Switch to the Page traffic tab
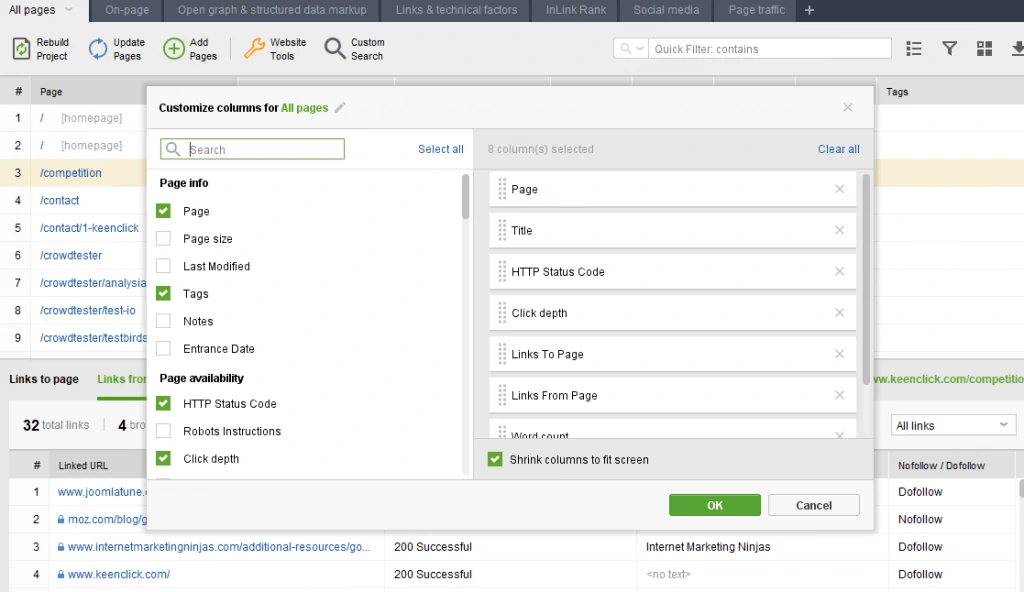Viewport: 1024px width, 592px height. click(757, 10)
